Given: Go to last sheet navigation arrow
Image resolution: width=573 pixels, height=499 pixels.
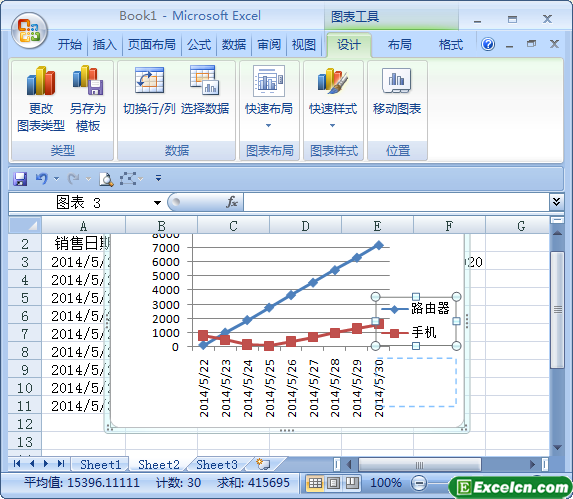Looking at the screenshot, I should pyautogui.click(x=61, y=464).
